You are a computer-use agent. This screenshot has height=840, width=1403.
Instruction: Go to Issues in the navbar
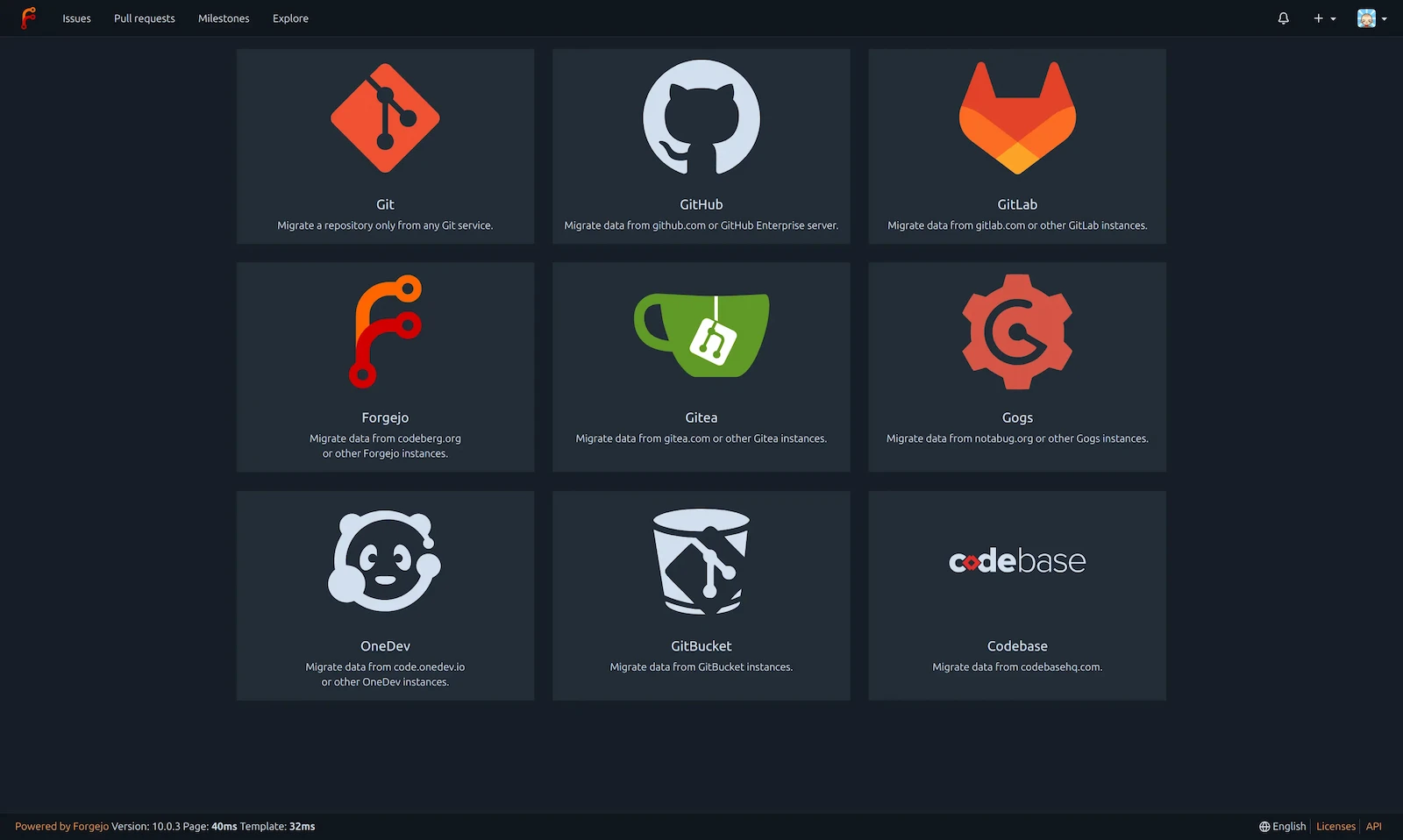[76, 18]
